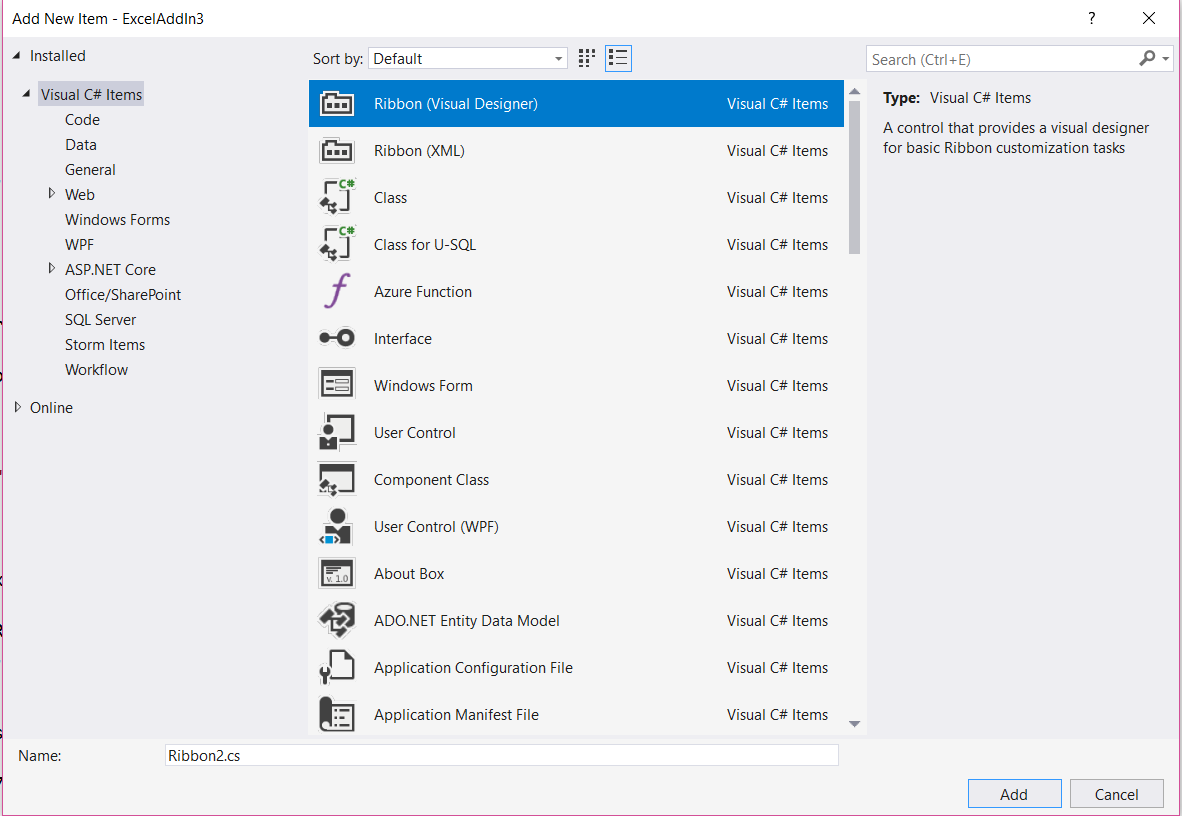Click the template list scrollbar down arrow
Screen dimensions: 1182x816
pyautogui.click(x=854, y=723)
